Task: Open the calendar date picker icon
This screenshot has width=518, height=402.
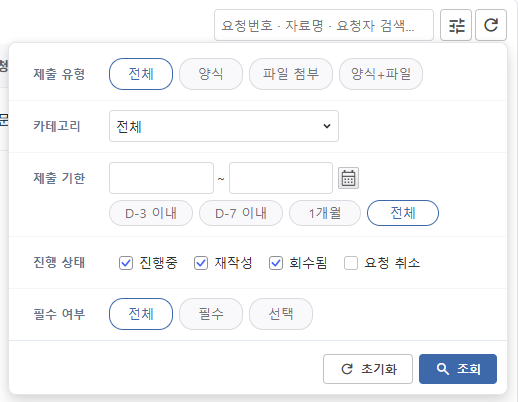Action: tap(348, 178)
